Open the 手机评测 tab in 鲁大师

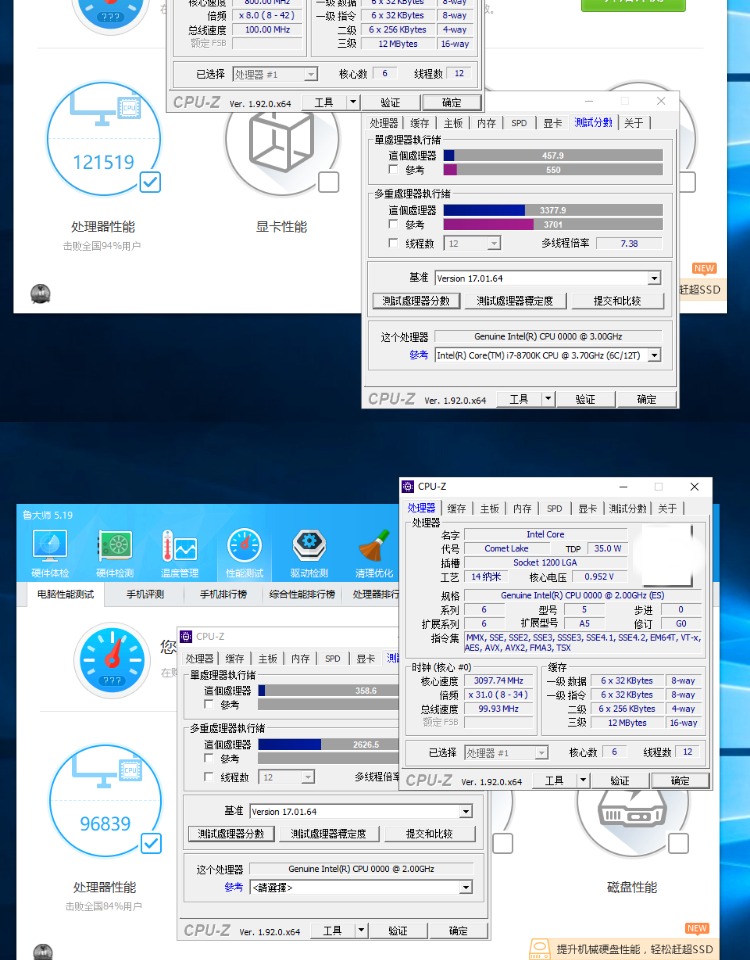(x=145, y=594)
